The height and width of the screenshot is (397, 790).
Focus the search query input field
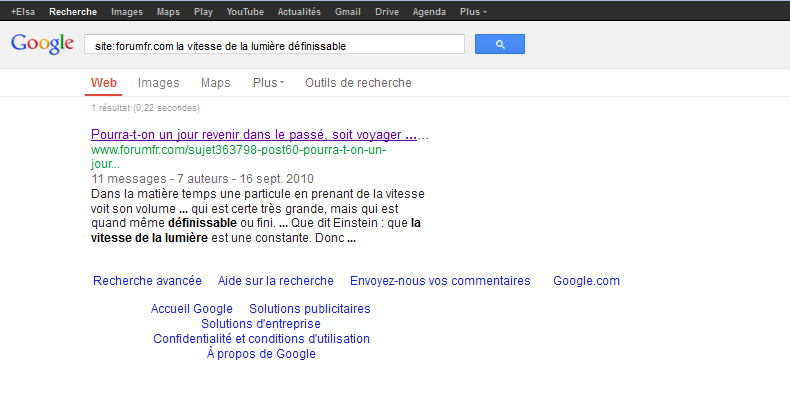[x=274, y=44]
